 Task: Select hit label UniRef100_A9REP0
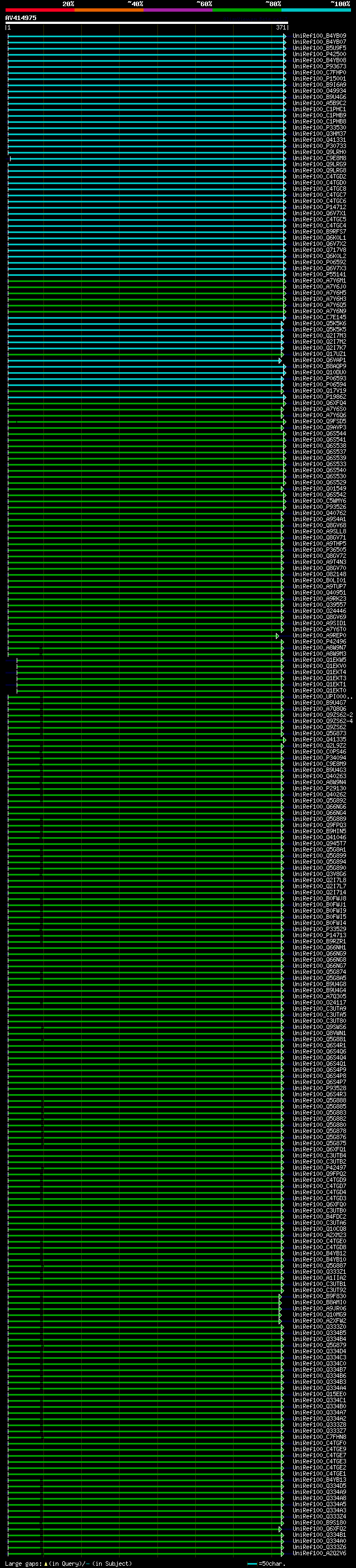pos(319,635)
